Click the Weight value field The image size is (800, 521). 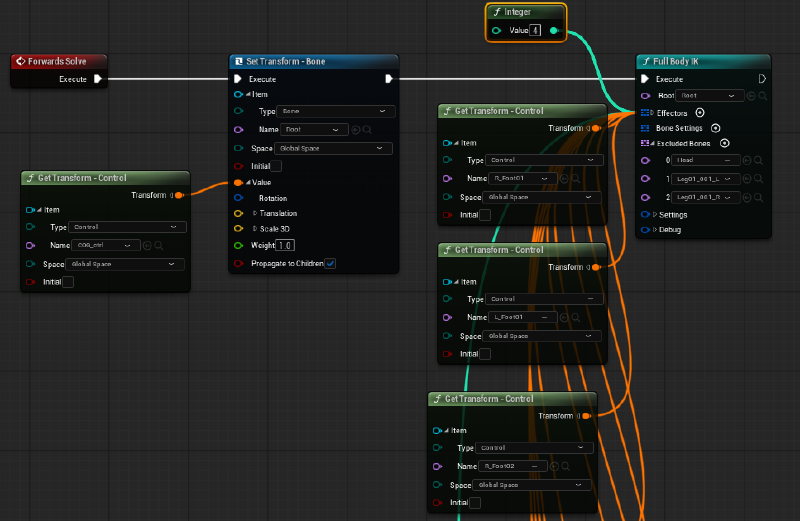[x=285, y=245]
